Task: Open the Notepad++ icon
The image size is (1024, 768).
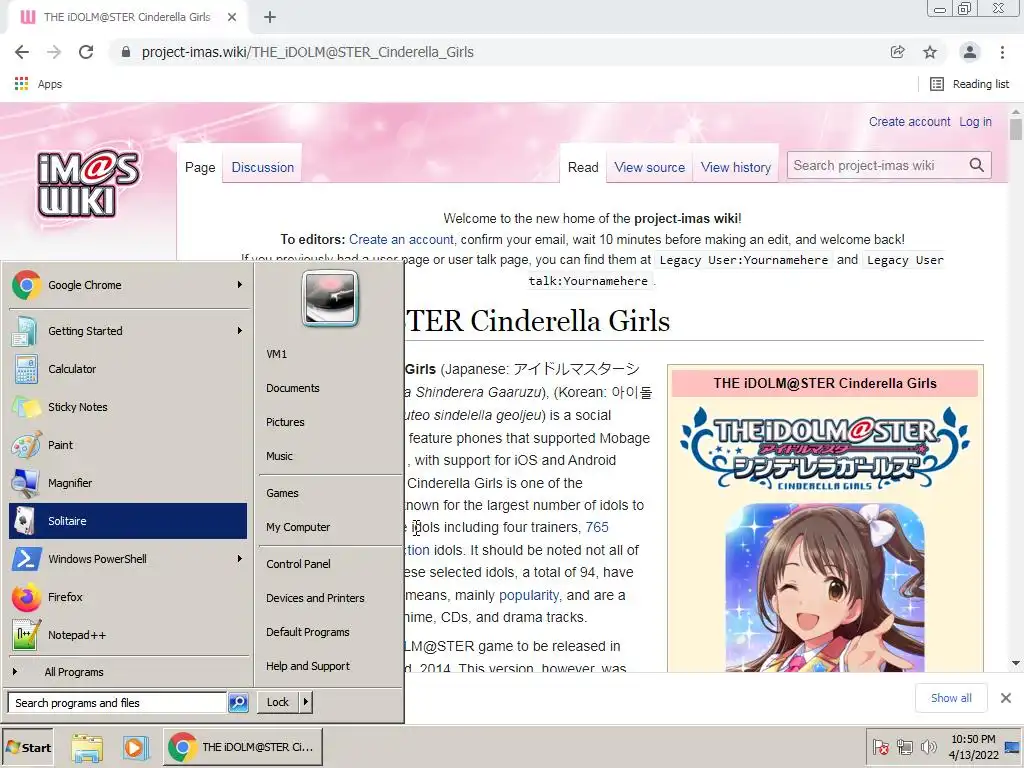Action: [26, 635]
